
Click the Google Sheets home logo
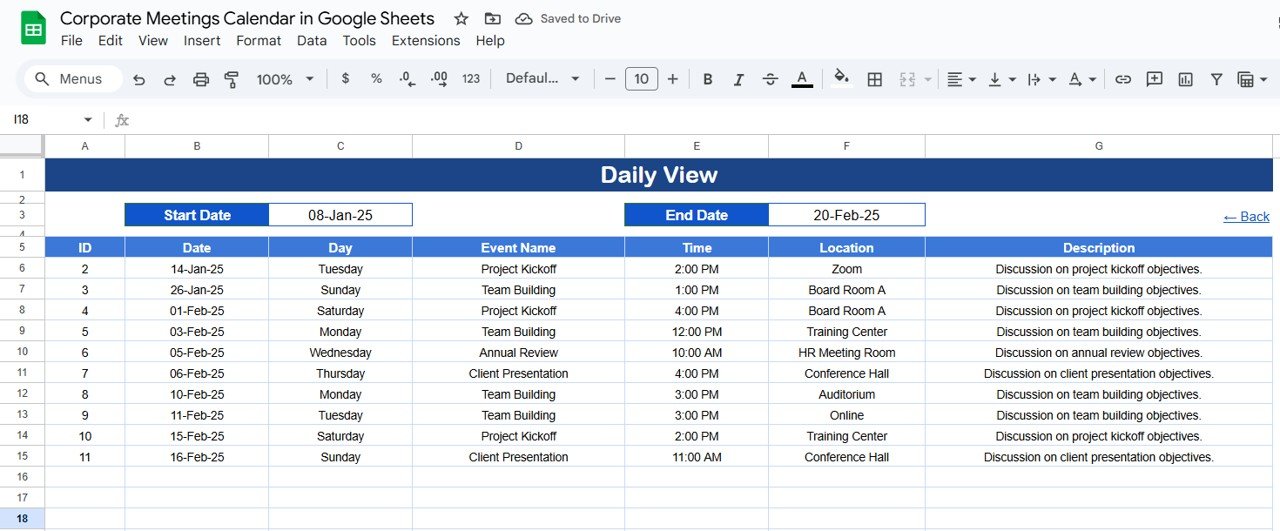click(33, 28)
